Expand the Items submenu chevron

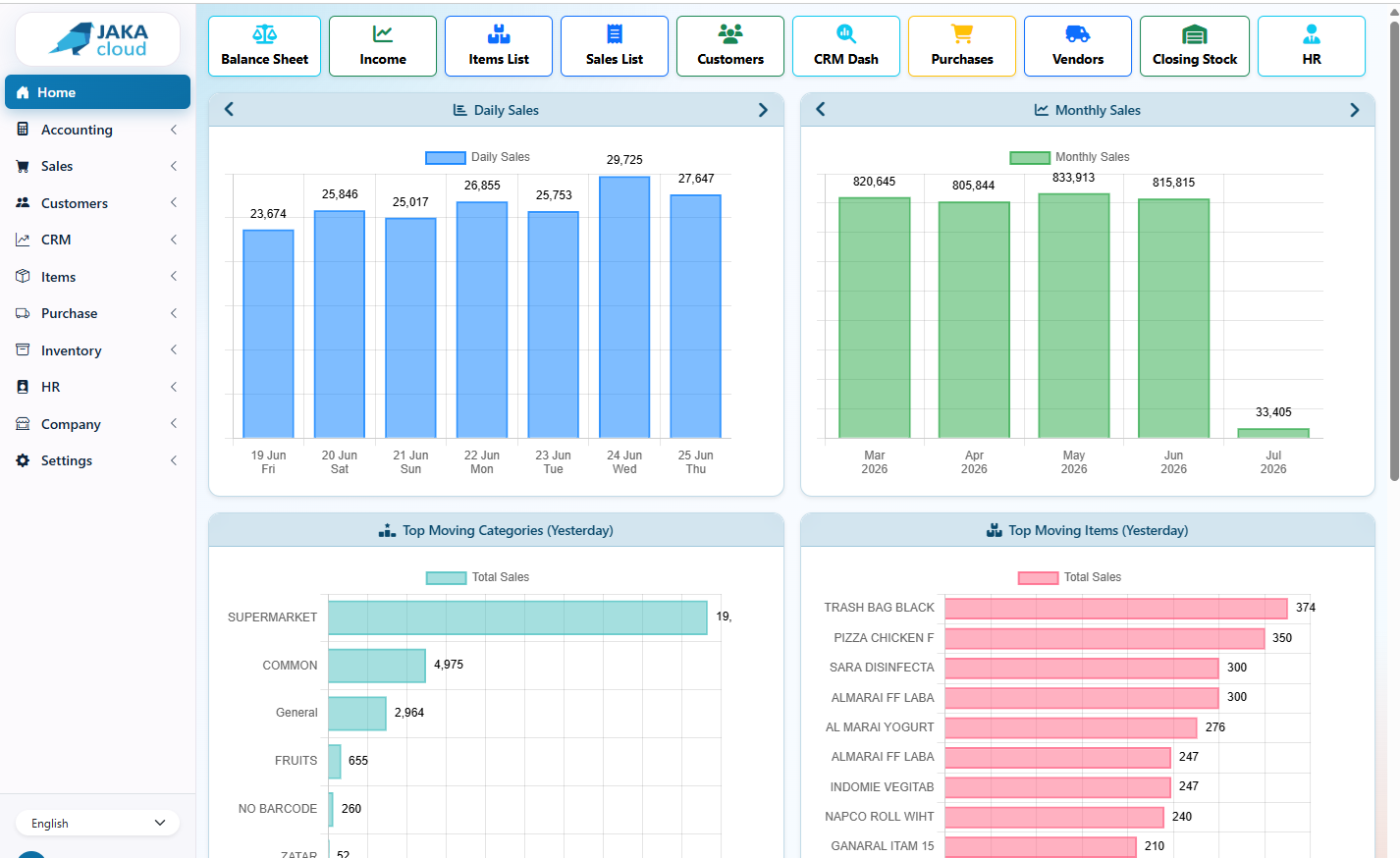pos(174,277)
